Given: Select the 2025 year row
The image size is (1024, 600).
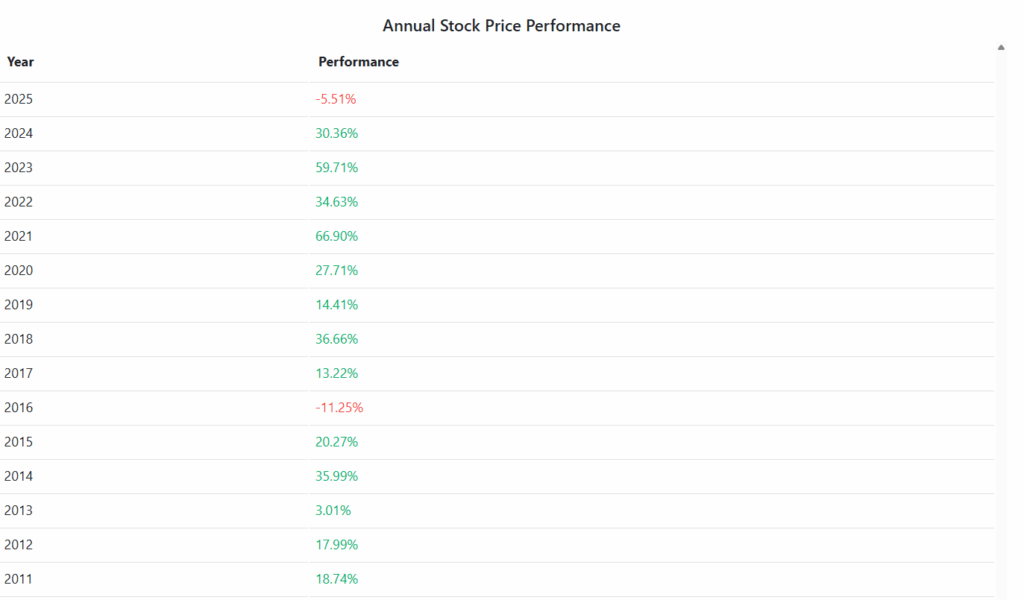Looking at the screenshot, I should 19,99.
